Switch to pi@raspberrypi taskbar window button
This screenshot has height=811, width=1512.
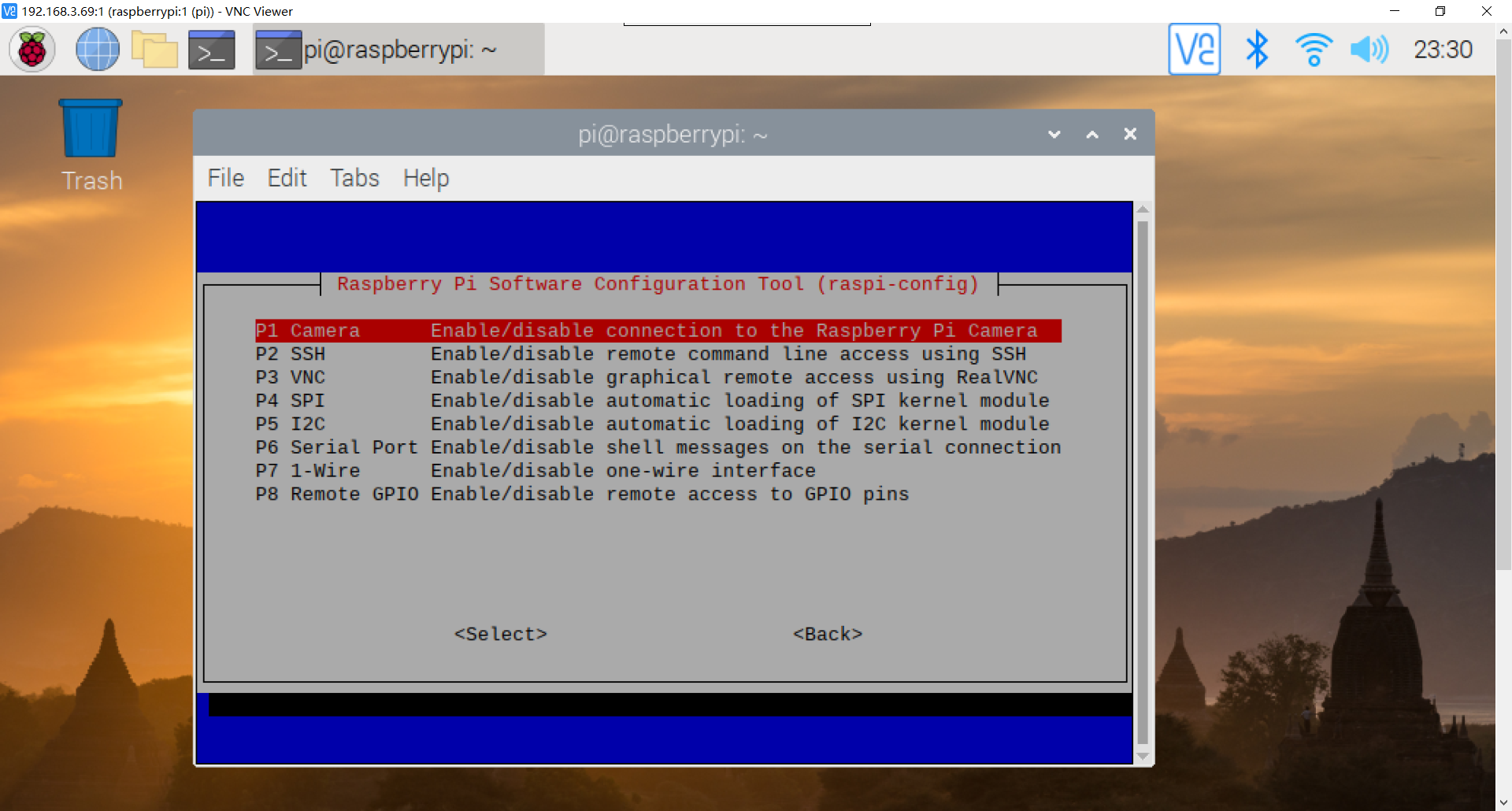pyautogui.click(x=398, y=50)
